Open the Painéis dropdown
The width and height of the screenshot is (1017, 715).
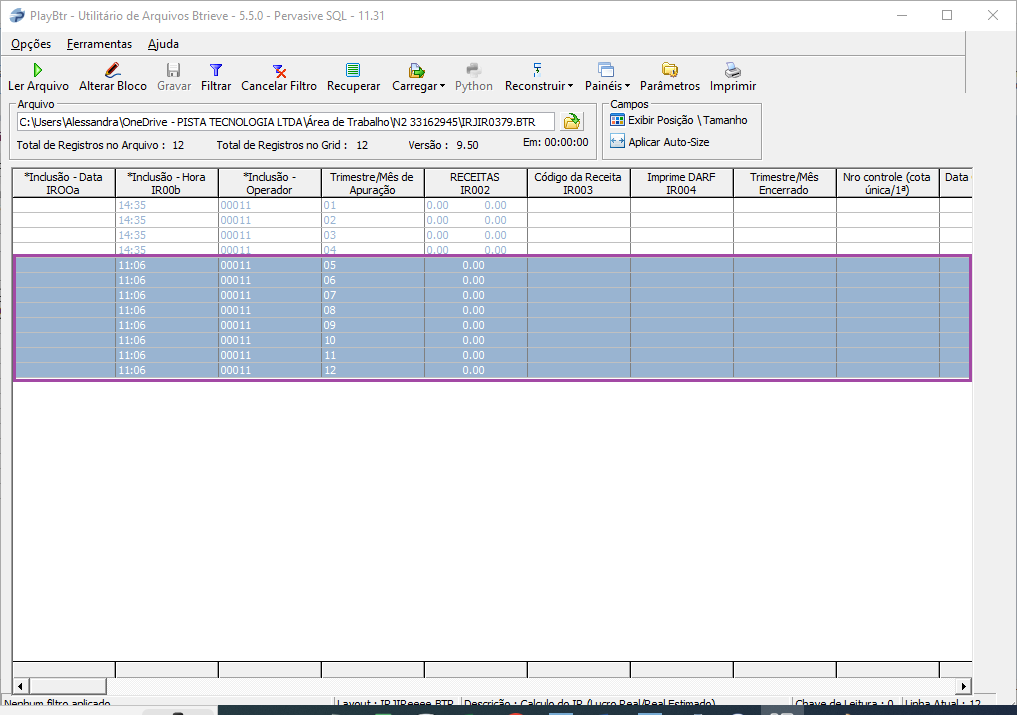click(x=627, y=87)
